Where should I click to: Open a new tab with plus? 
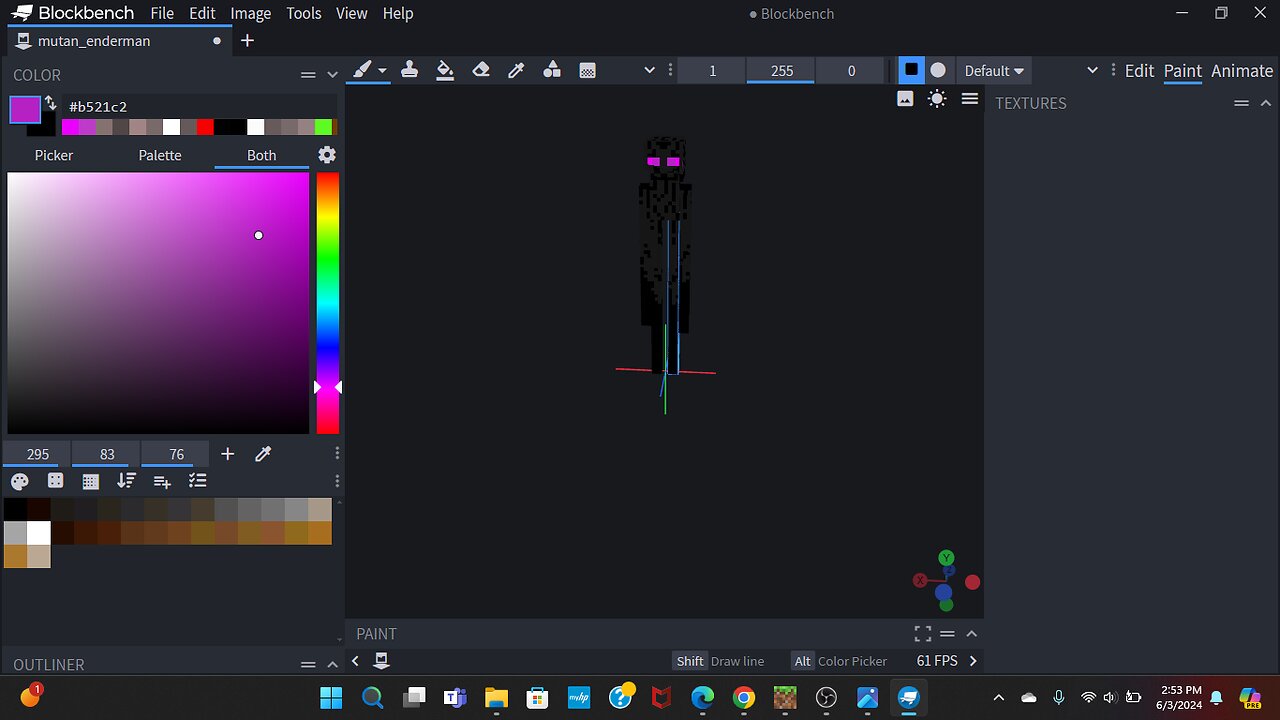(x=248, y=41)
